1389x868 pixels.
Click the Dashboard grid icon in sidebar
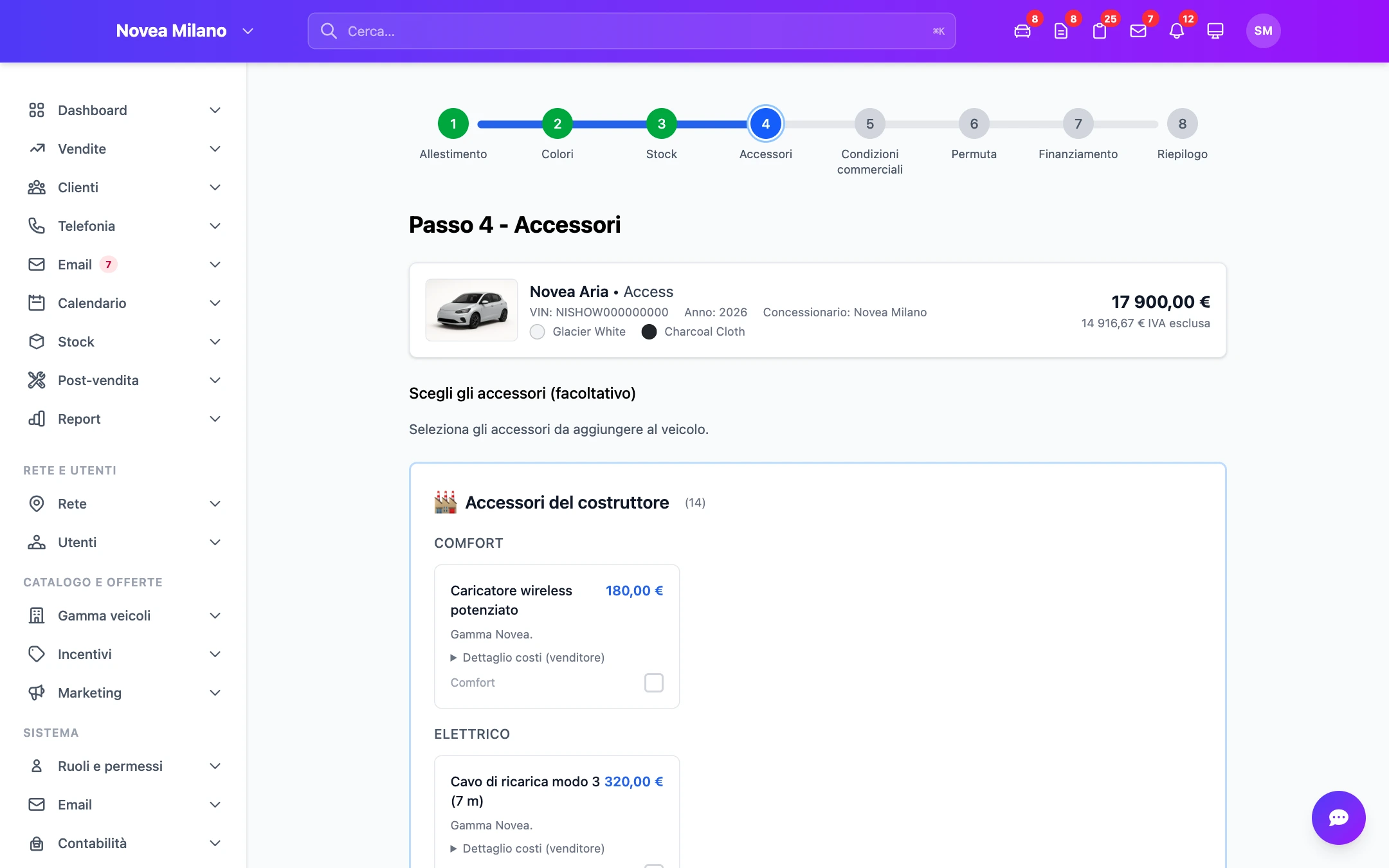click(37, 110)
